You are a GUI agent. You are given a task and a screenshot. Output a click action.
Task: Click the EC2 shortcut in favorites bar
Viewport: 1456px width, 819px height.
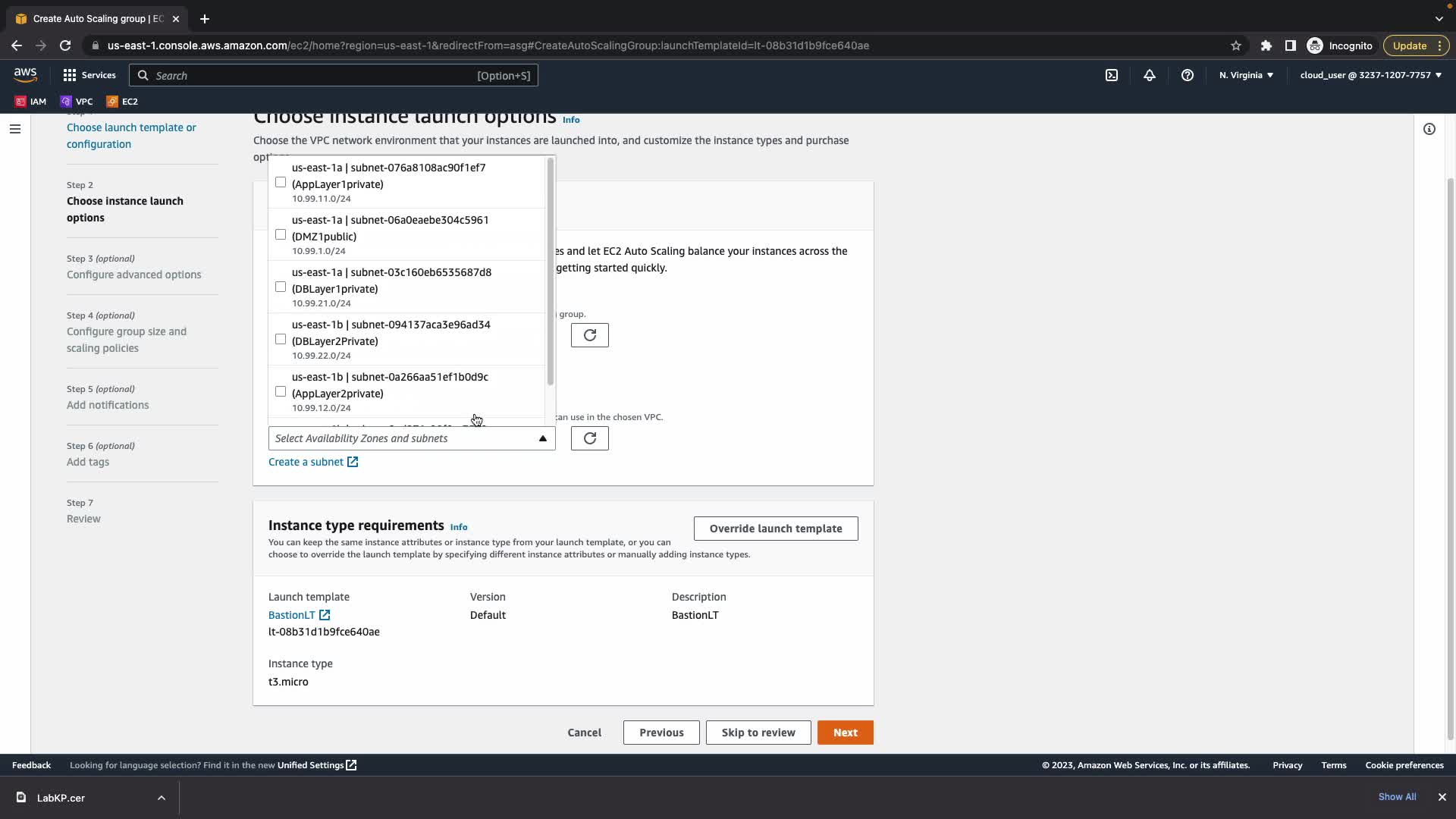pos(122,101)
